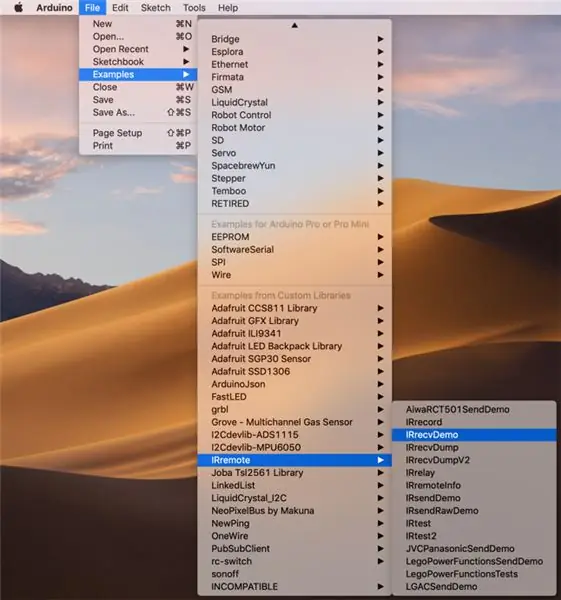Open the LGACSendDemo example sketch

click(x=474, y=586)
